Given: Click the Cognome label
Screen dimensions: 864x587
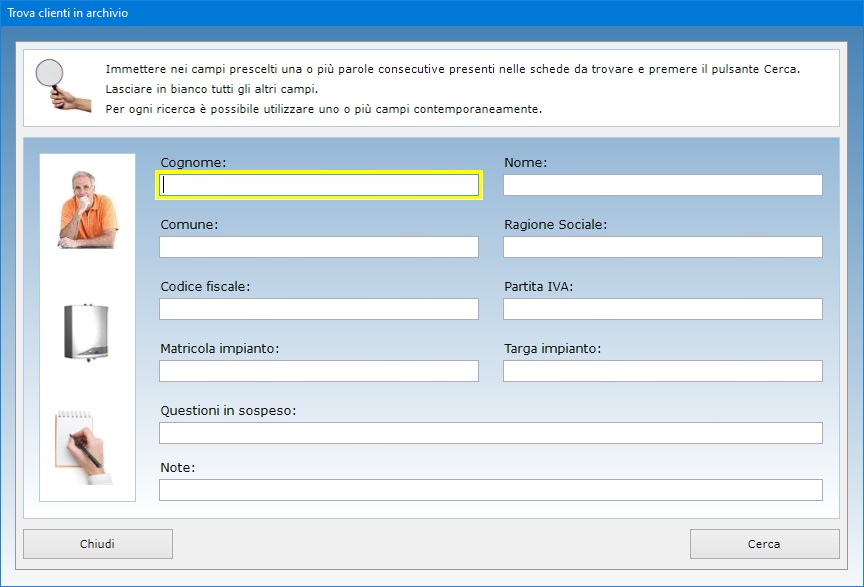Looking at the screenshot, I should pyautogui.click(x=193, y=163).
